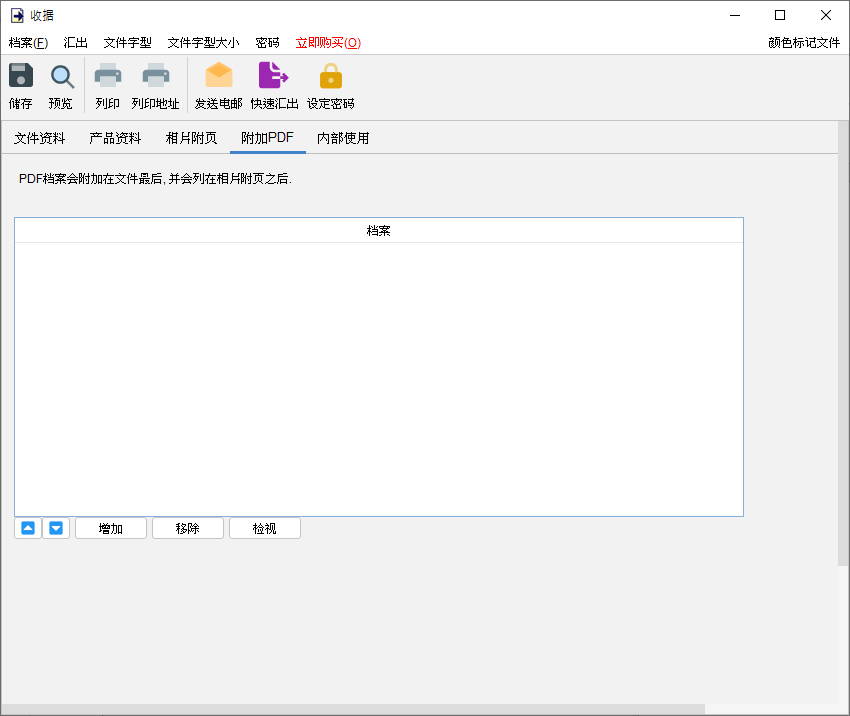
Task: Click the 列印 printer icon
Action: point(107,76)
